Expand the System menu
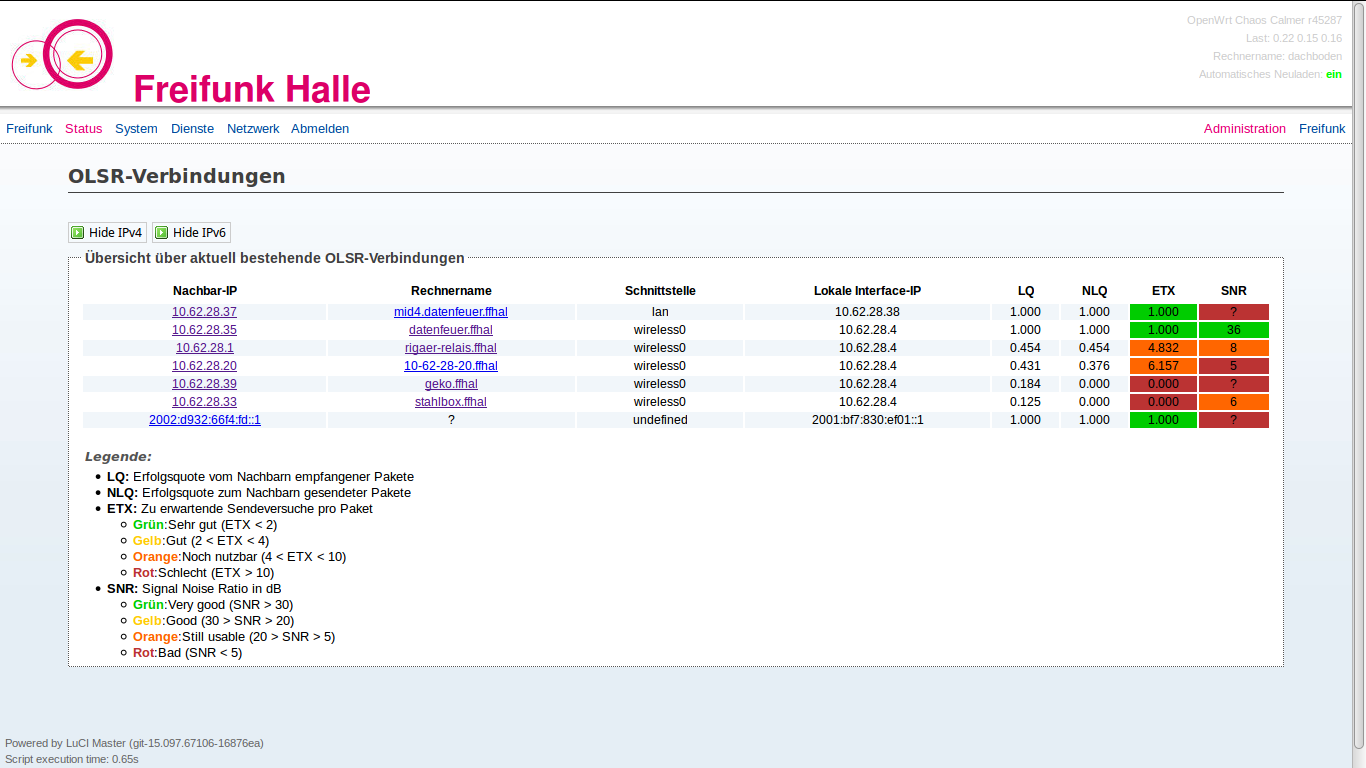1366x768 pixels. pyautogui.click(x=136, y=129)
